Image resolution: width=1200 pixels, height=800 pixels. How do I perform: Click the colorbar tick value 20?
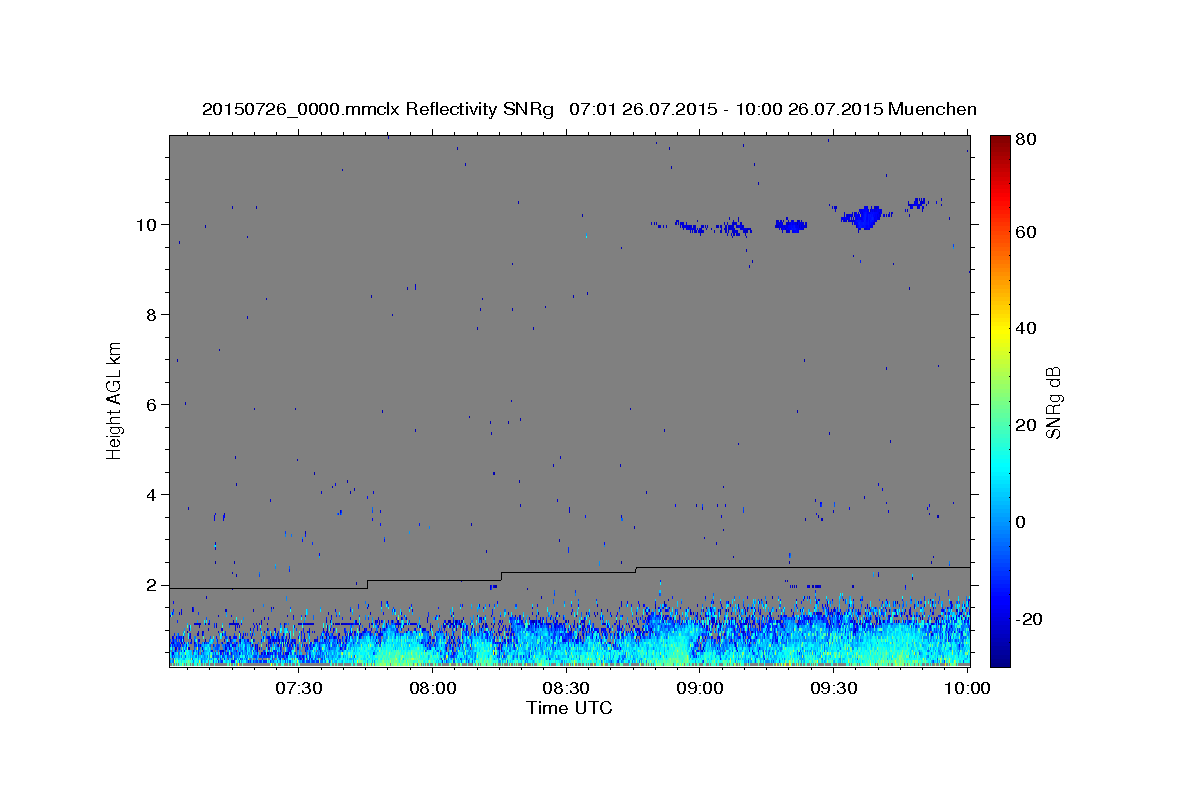click(1027, 425)
